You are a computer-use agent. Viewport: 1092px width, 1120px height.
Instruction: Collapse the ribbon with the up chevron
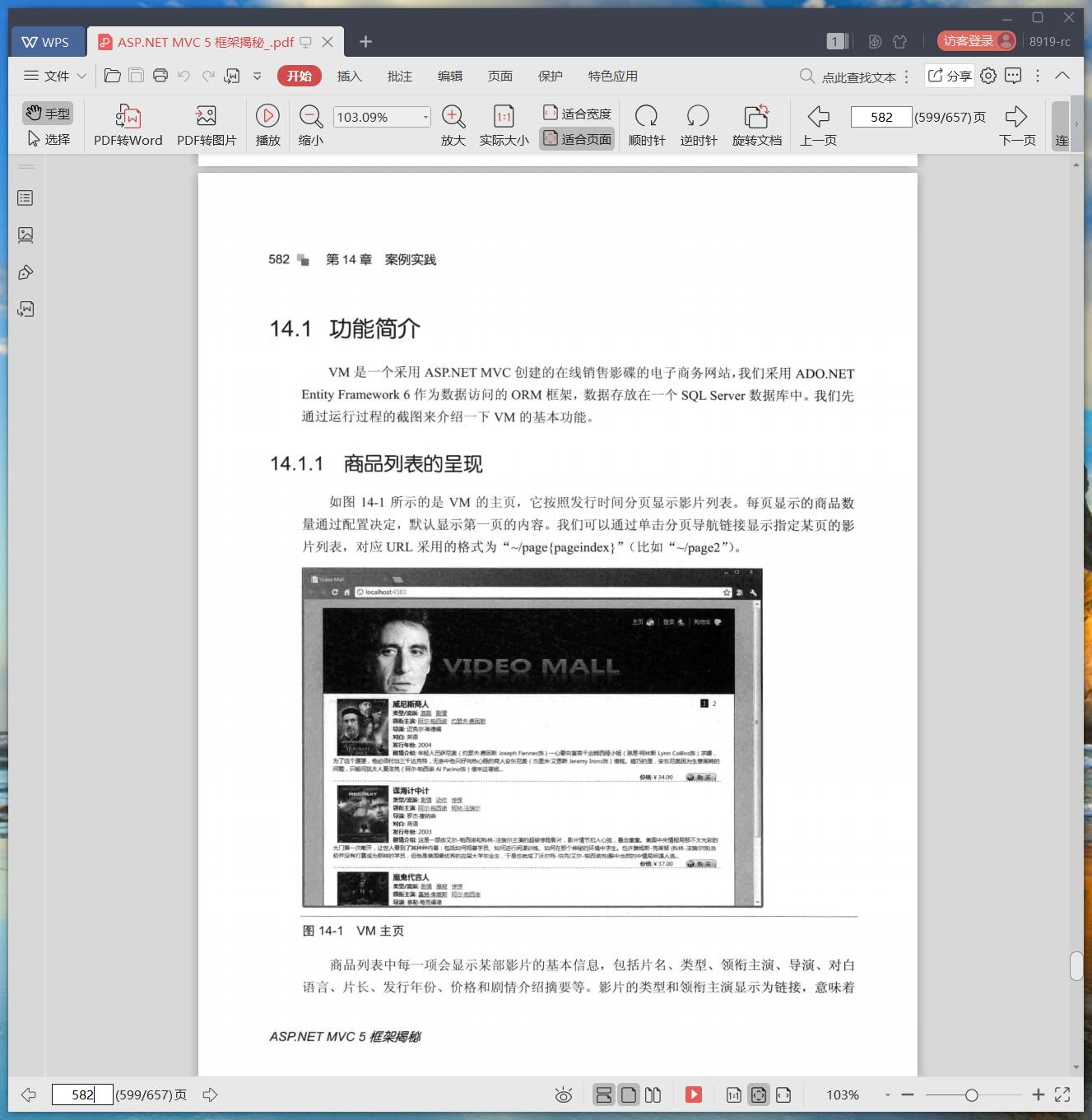1062,76
